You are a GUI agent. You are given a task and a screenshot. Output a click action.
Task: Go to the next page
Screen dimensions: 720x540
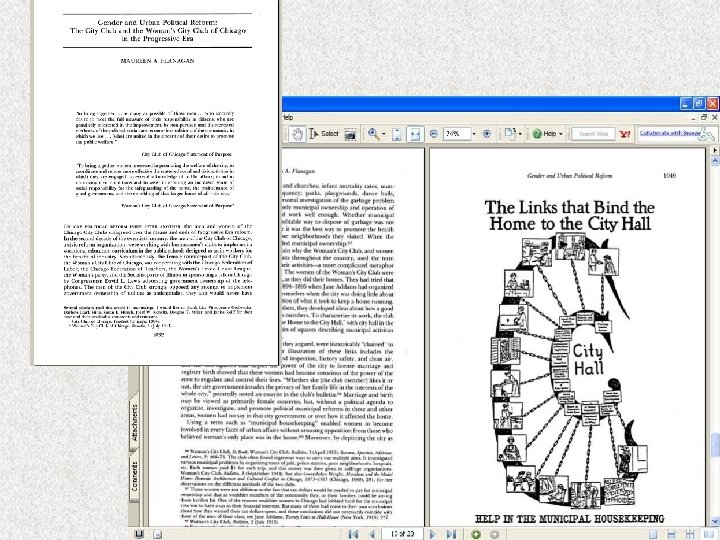[x=433, y=534]
